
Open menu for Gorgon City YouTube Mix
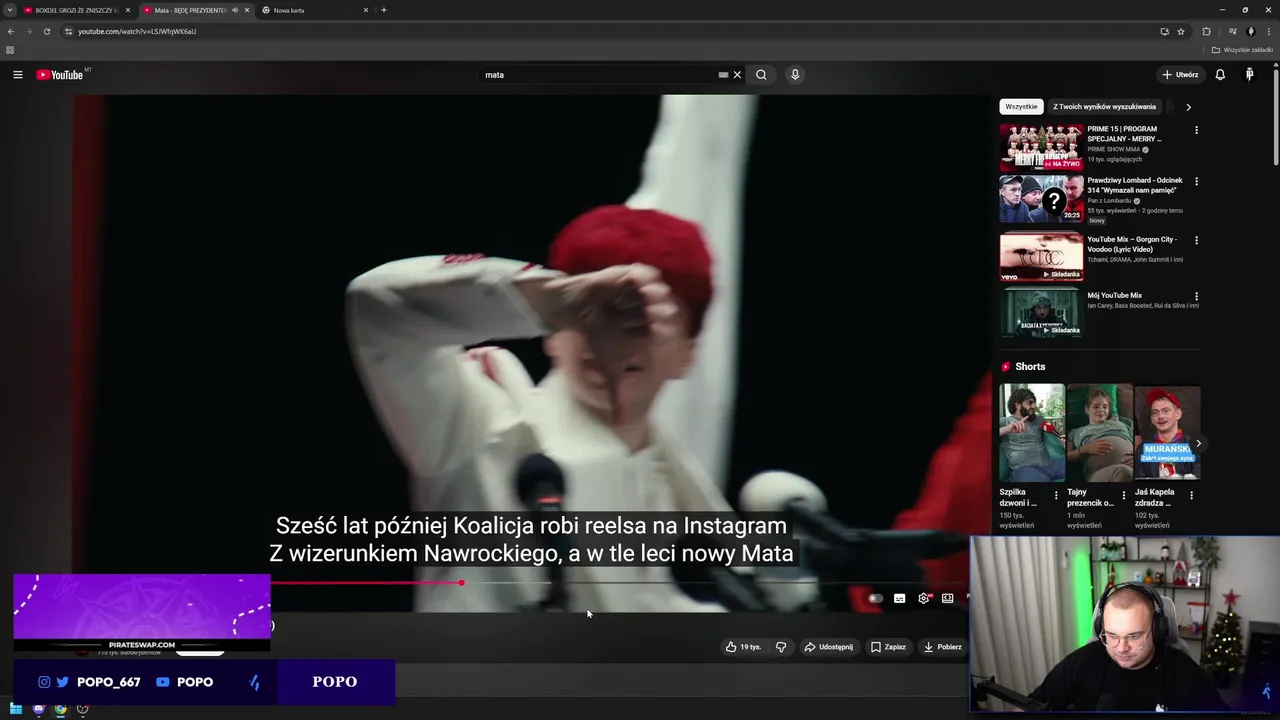1196,241
